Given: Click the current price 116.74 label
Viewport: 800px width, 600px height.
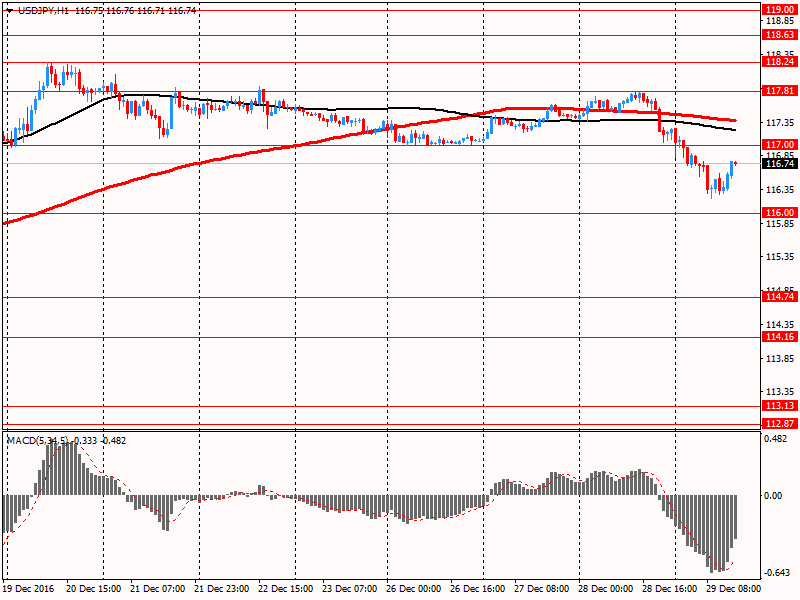Looking at the screenshot, I should pyautogui.click(x=780, y=164).
